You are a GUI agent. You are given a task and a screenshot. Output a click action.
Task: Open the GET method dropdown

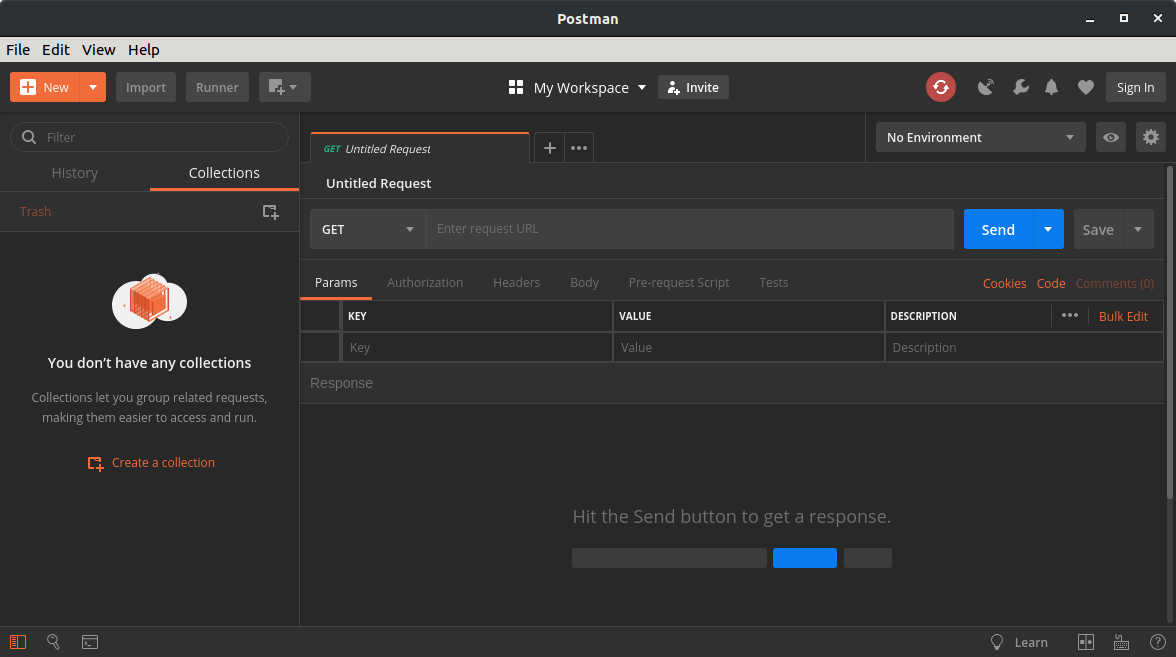pyautogui.click(x=367, y=229)
